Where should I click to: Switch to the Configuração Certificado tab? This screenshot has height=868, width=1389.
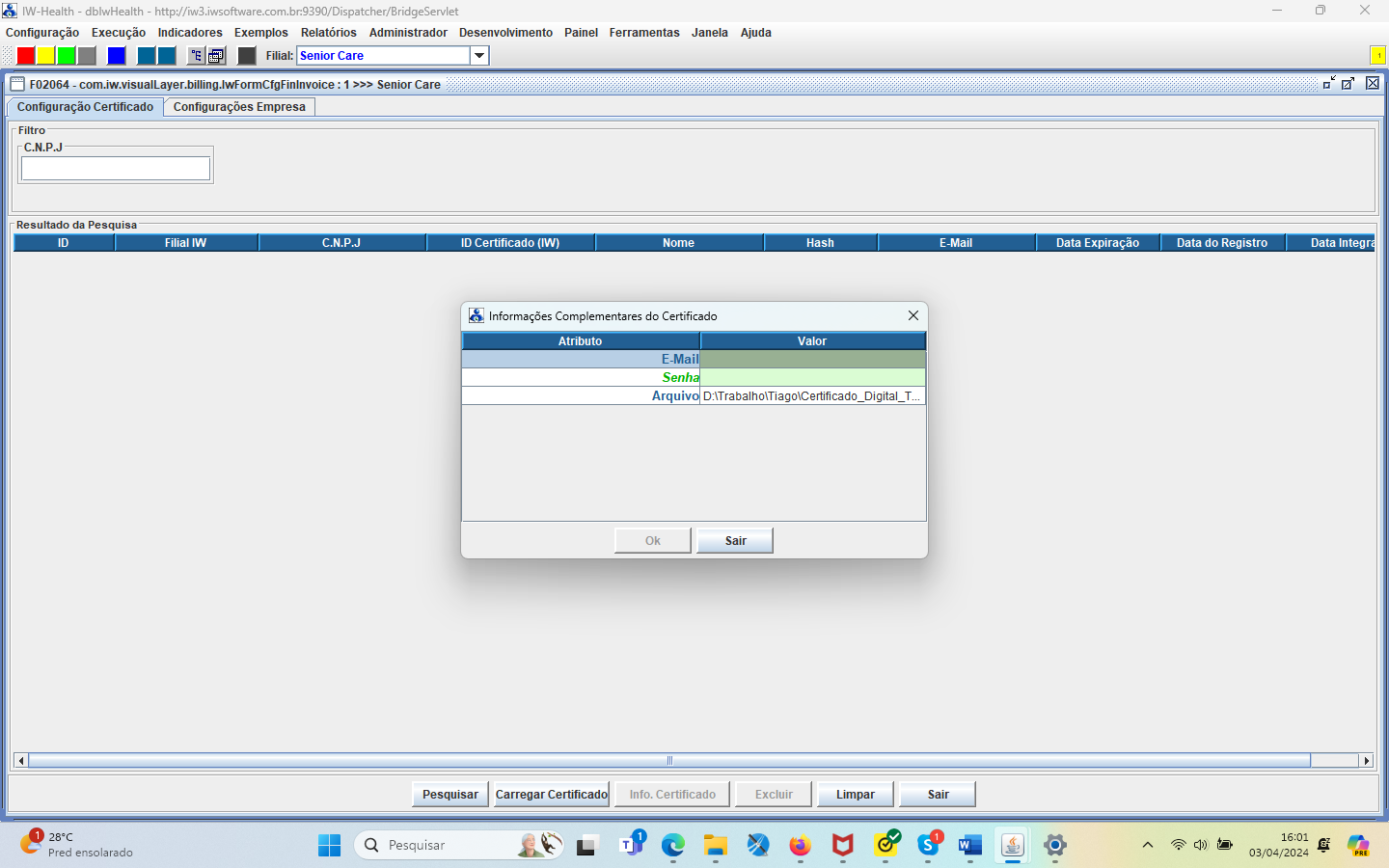click(x=85, y=107)
